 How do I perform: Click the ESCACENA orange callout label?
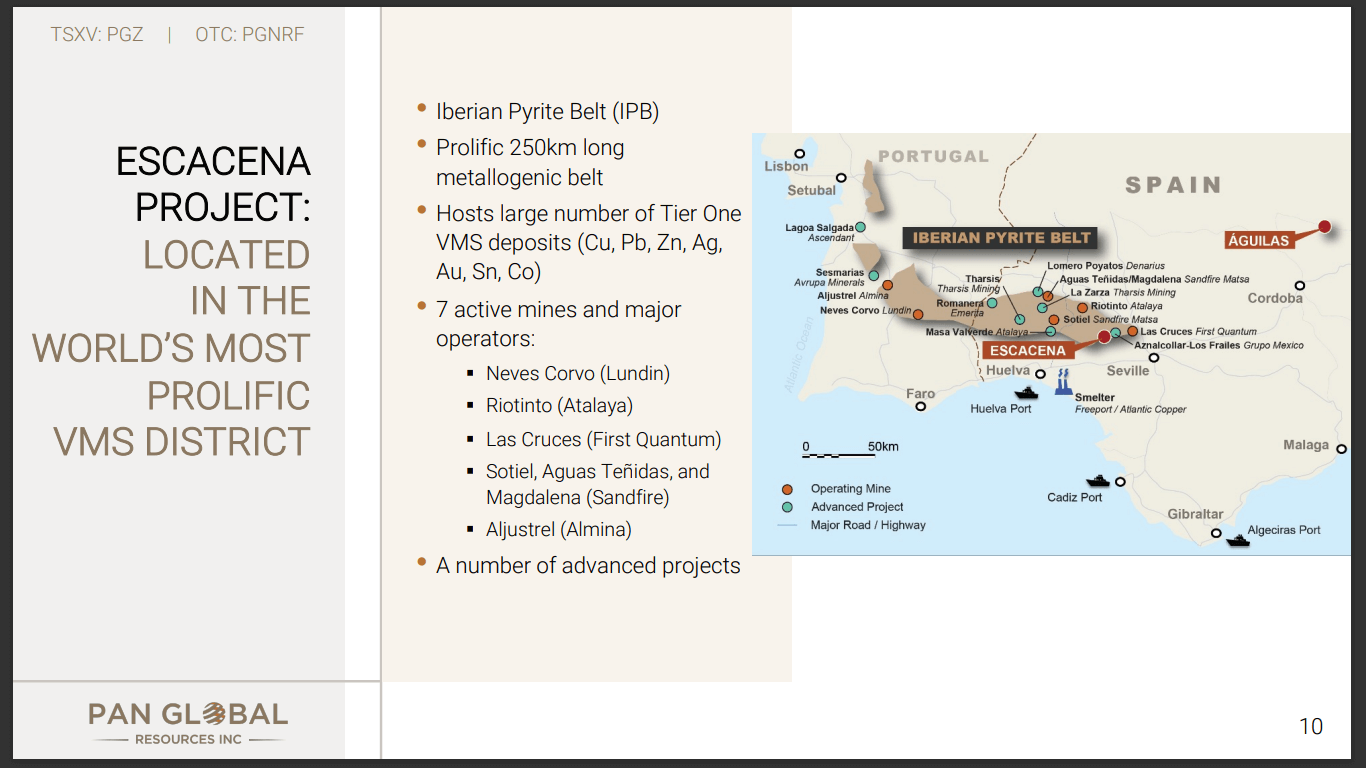[x=1028, y=351]
